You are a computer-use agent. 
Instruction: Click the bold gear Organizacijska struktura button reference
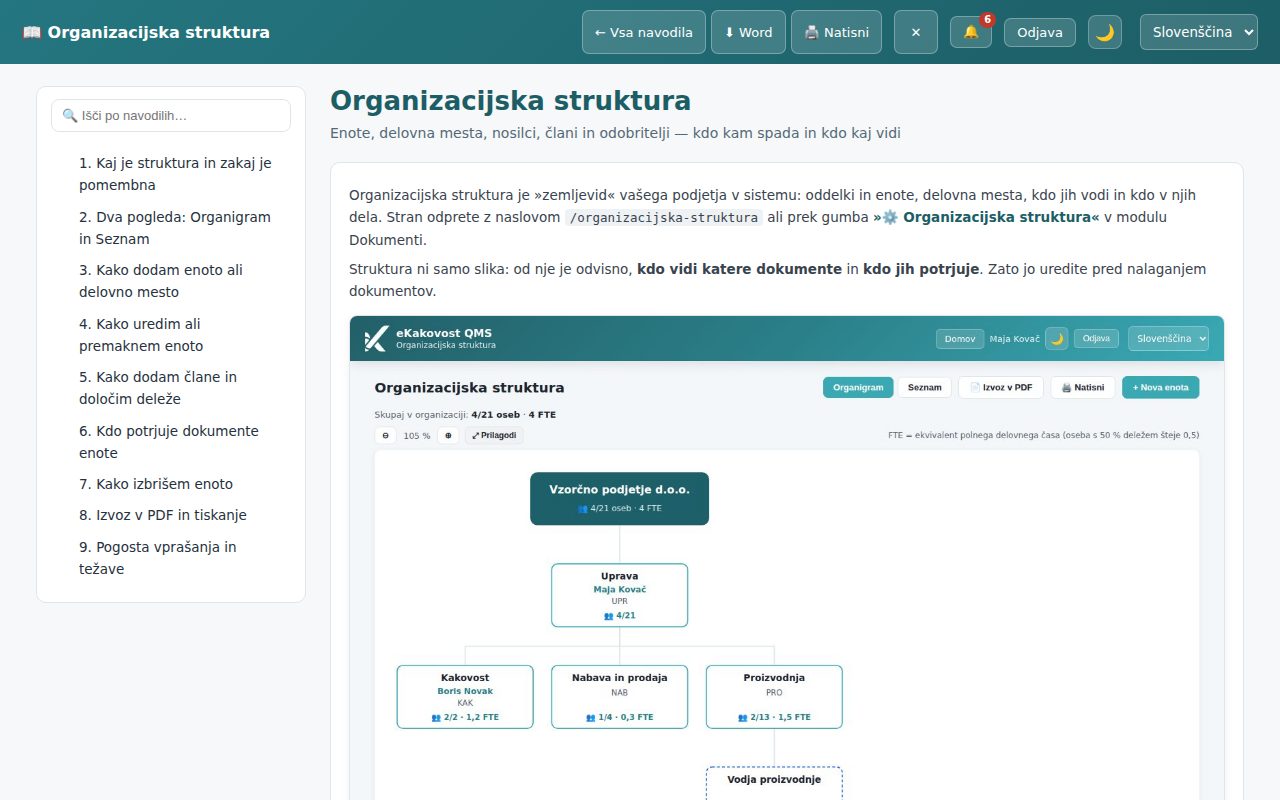pos(986,217)
